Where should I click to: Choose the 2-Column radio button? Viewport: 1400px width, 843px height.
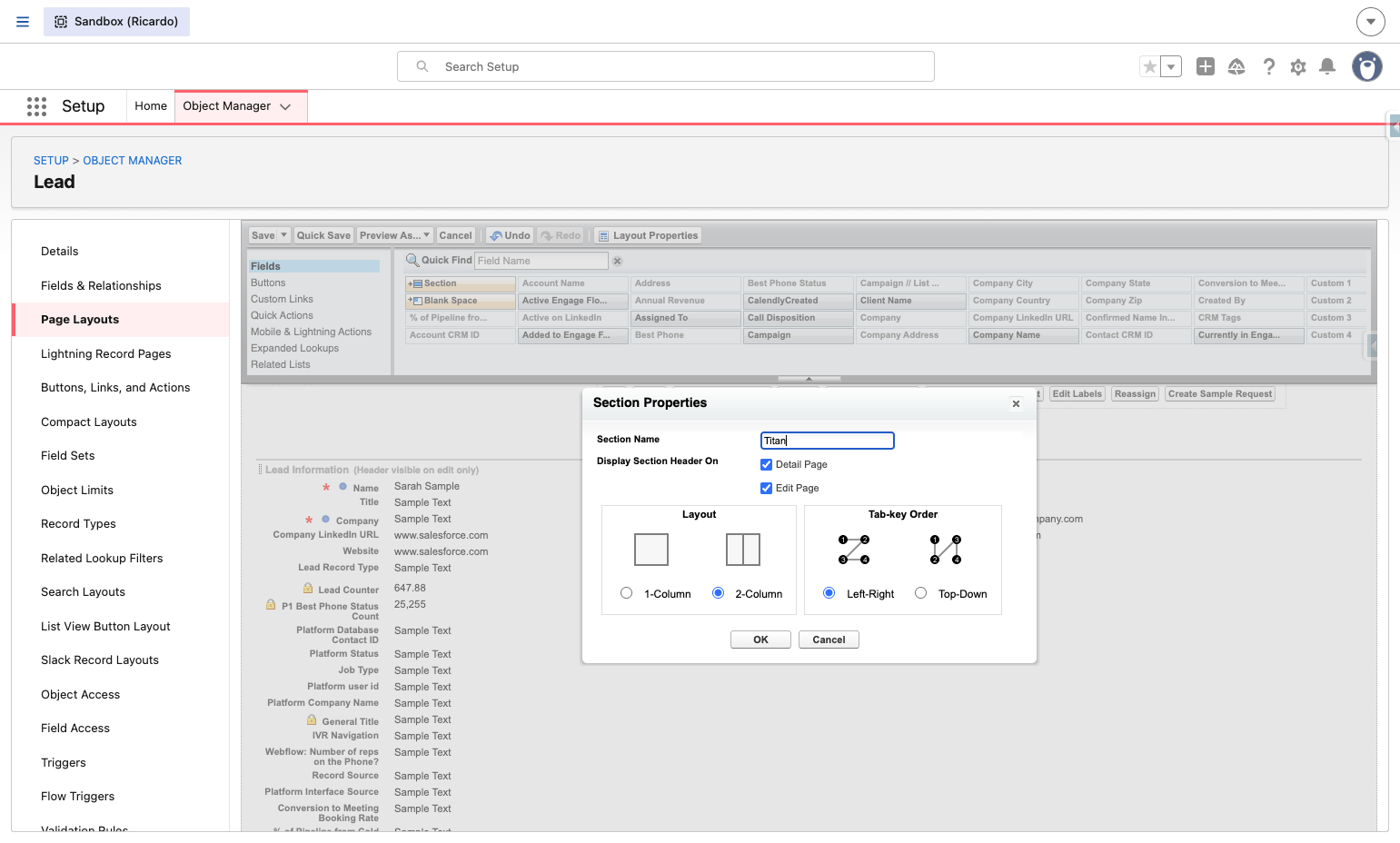tap(718, 593)
